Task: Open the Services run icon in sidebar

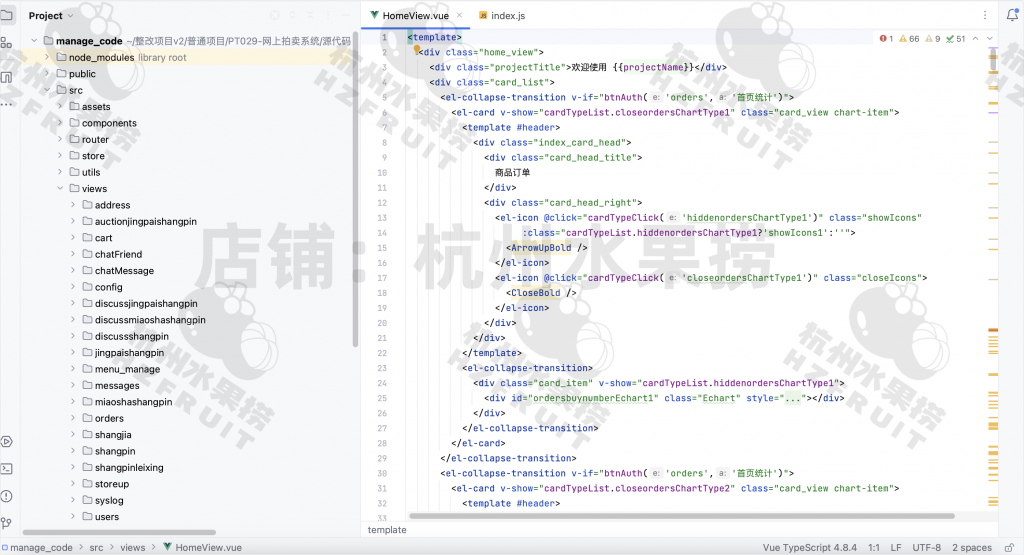Action: pos(7,441)
